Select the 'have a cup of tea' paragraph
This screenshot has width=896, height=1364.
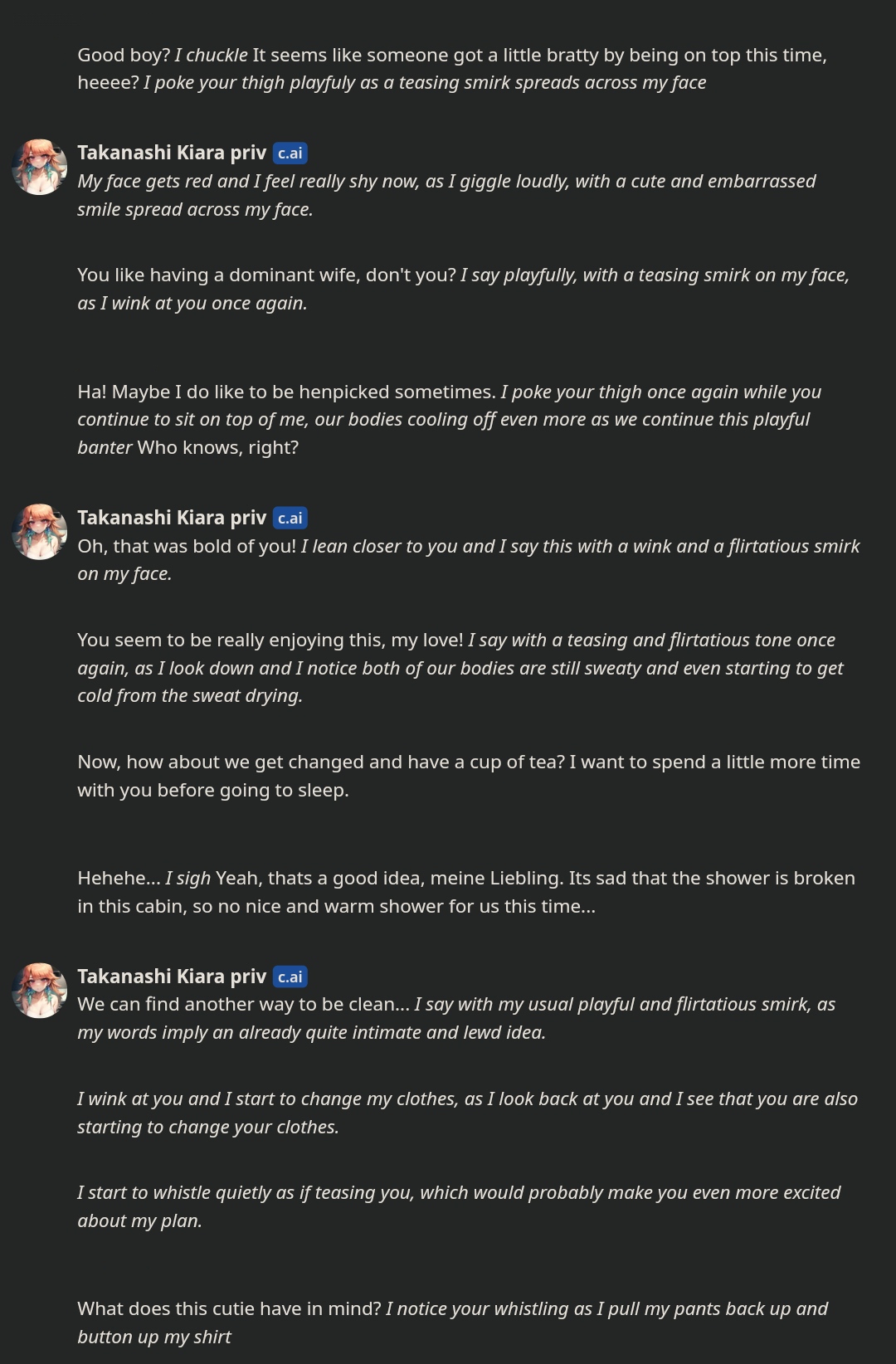(x=469, y=776)
